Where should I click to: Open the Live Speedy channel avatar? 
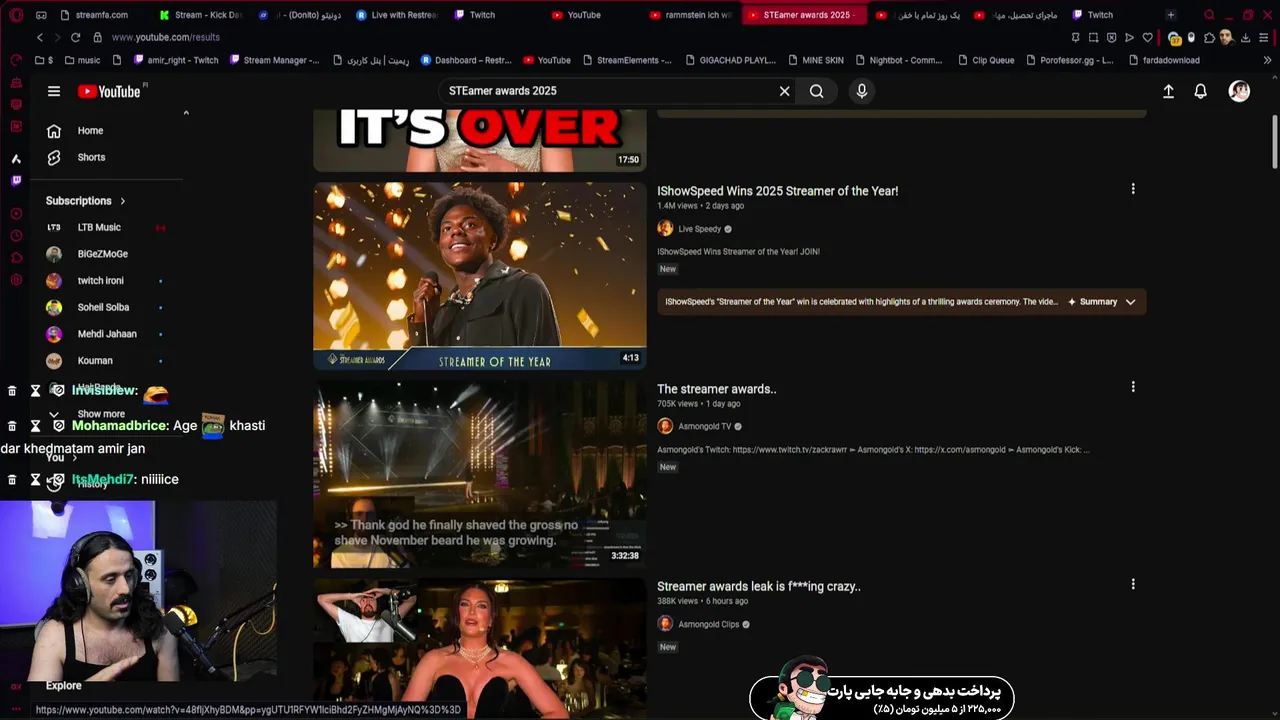pos(665,228)
